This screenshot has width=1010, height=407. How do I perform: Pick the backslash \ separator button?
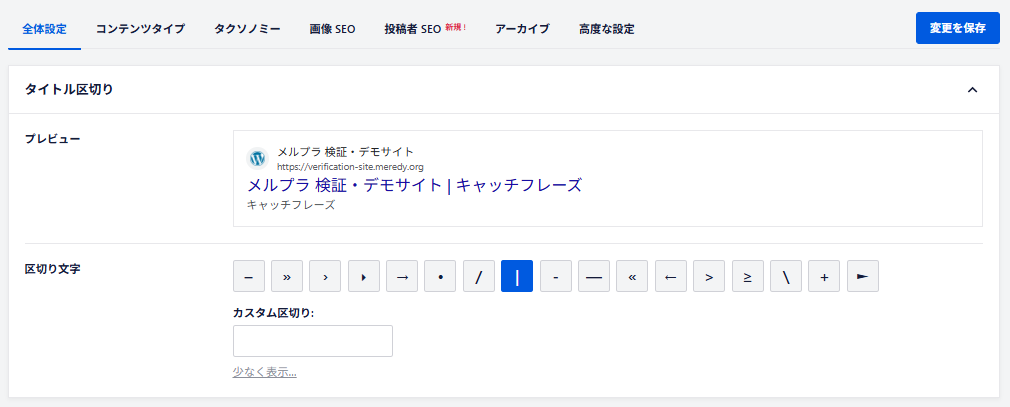click(786, 276)
